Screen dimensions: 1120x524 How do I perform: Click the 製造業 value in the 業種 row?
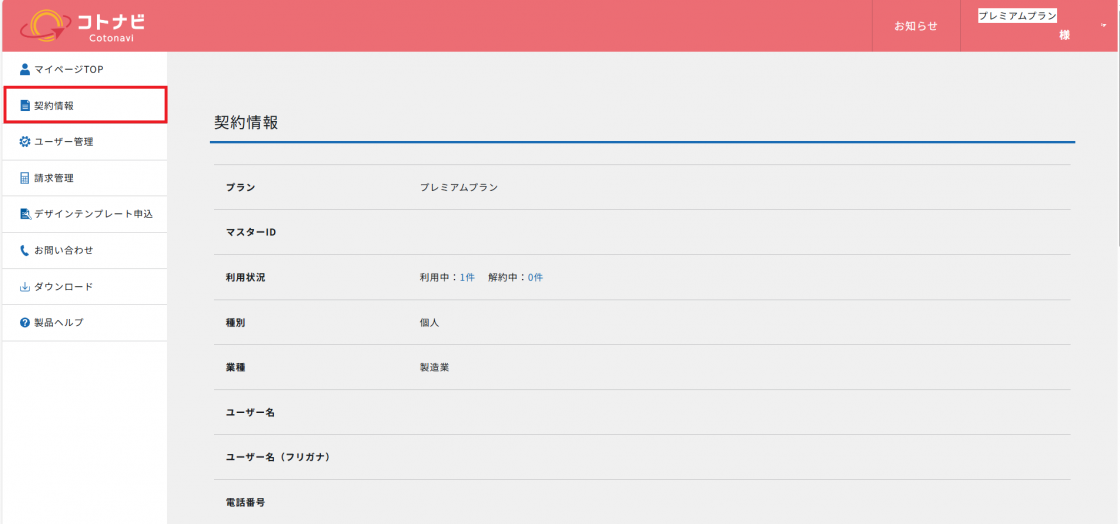point(434,367)
